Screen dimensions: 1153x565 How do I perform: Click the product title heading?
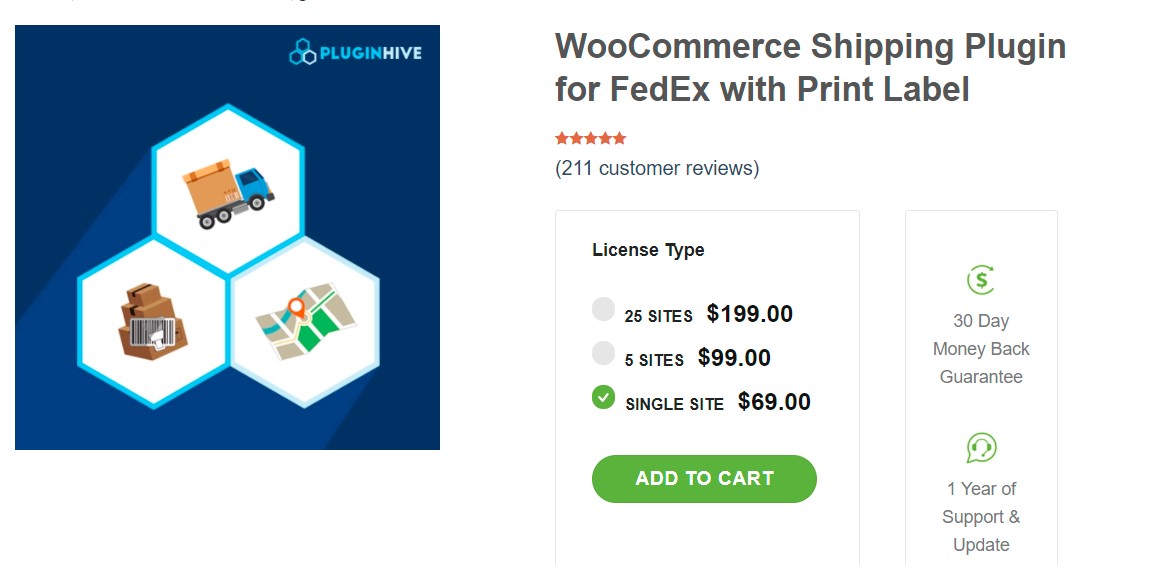point(810,68)
